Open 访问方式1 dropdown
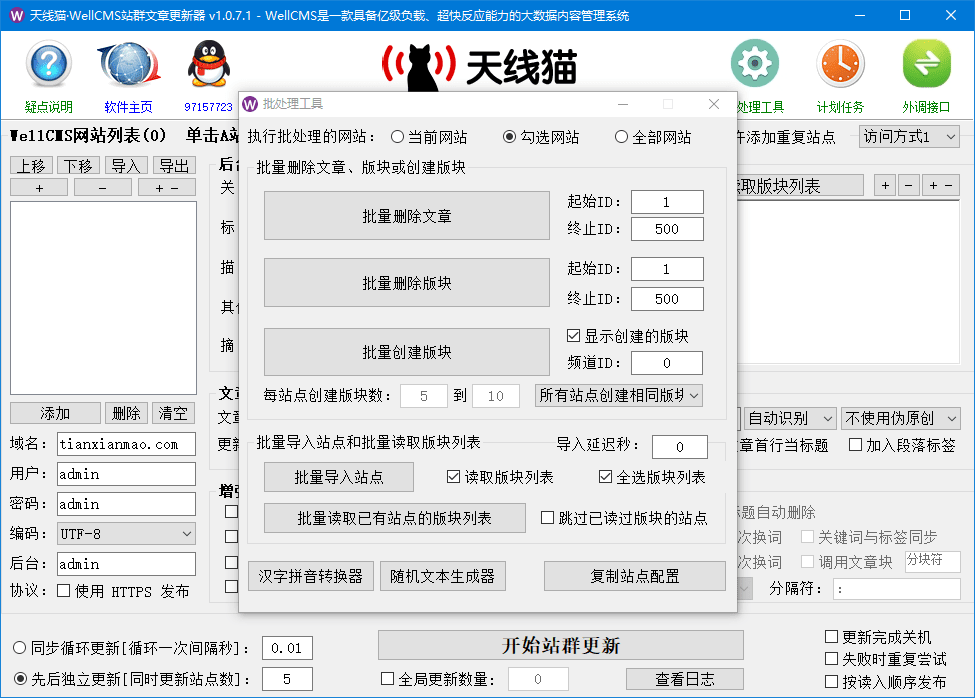 click(x=909, y=137)
